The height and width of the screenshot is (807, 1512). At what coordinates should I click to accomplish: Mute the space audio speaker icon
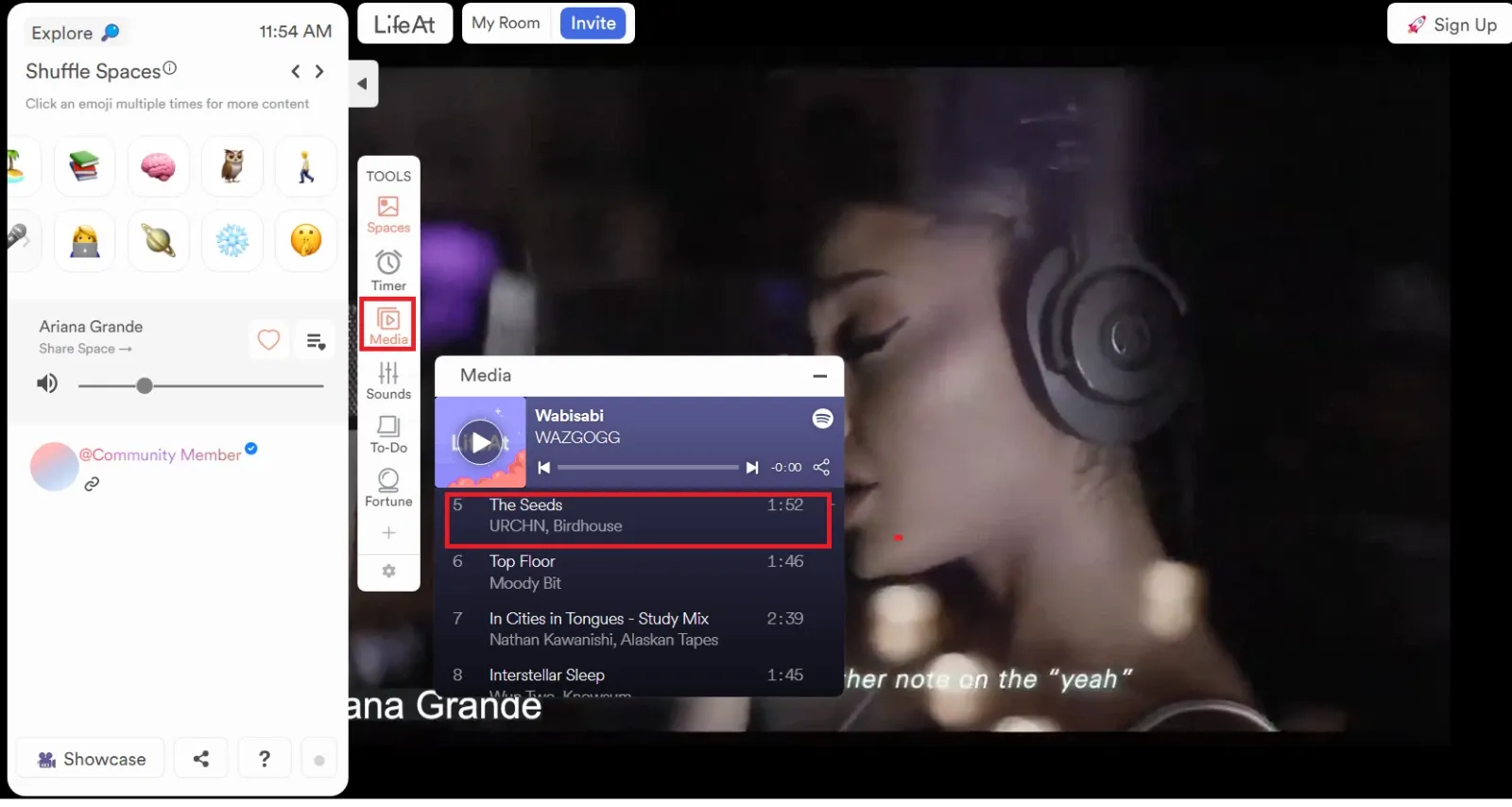(47, 384)
